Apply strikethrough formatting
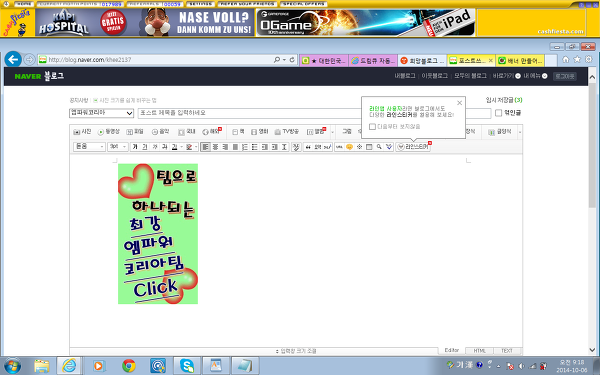 (165, 147)
